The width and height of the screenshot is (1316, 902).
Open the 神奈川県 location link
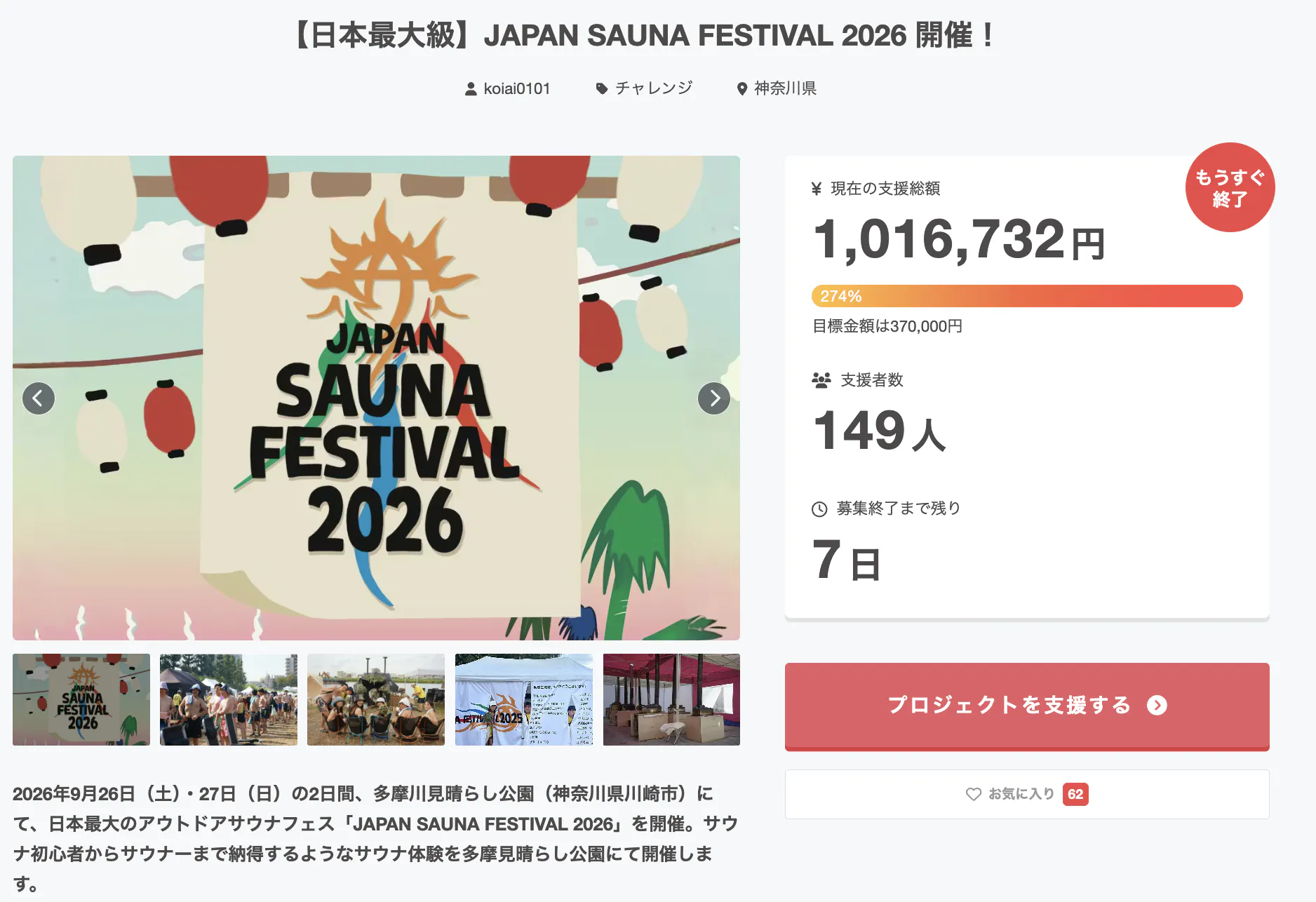click(784, 89)
